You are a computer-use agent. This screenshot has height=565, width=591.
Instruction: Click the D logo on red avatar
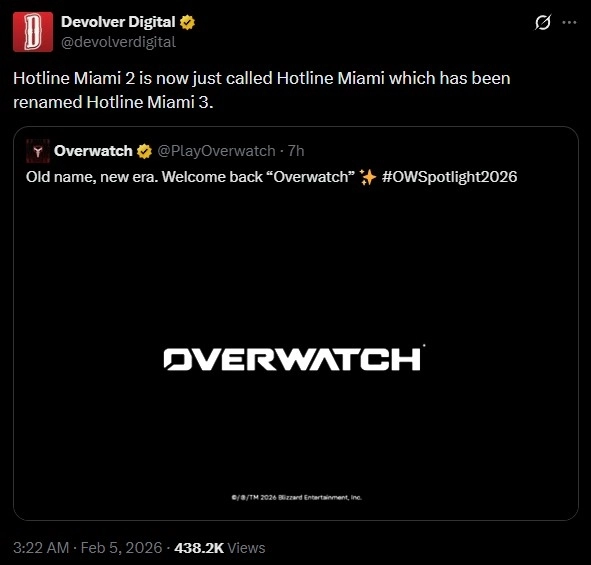click(x=33, y=32)
